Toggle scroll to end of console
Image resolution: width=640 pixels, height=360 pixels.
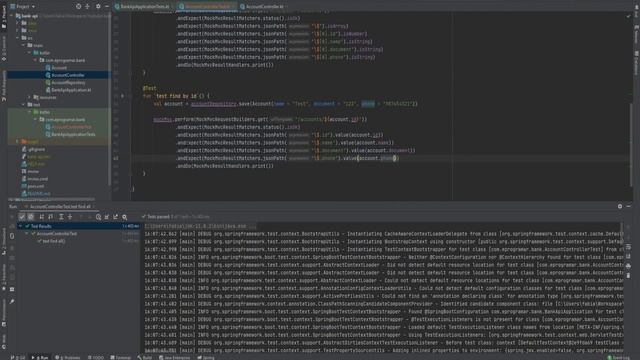(x=628, y=256)
